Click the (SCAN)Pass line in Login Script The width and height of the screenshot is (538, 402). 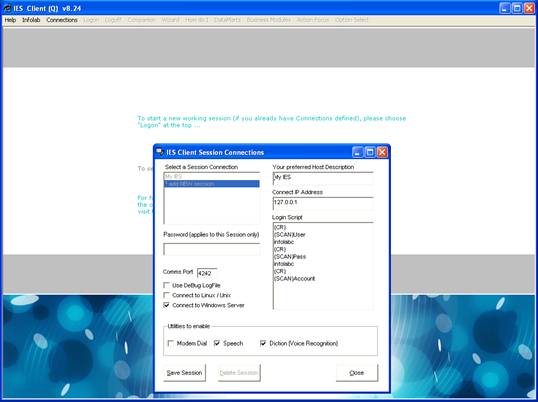(x=290, y=257)
